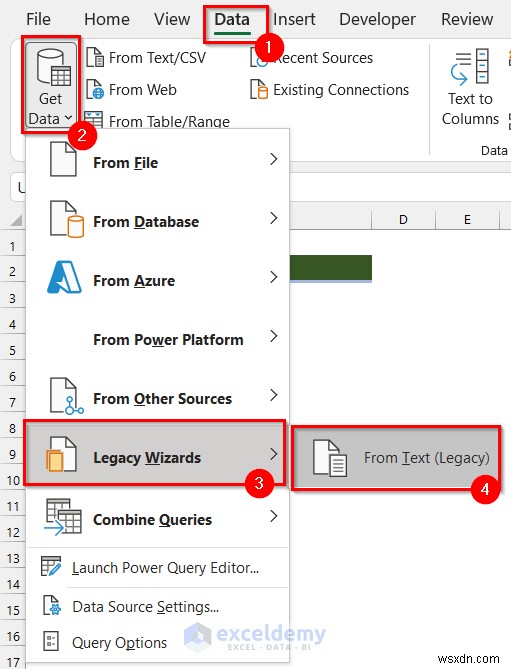
Task: Click the Launch Power Query Editor icon
Action: (x=51, y=566)
